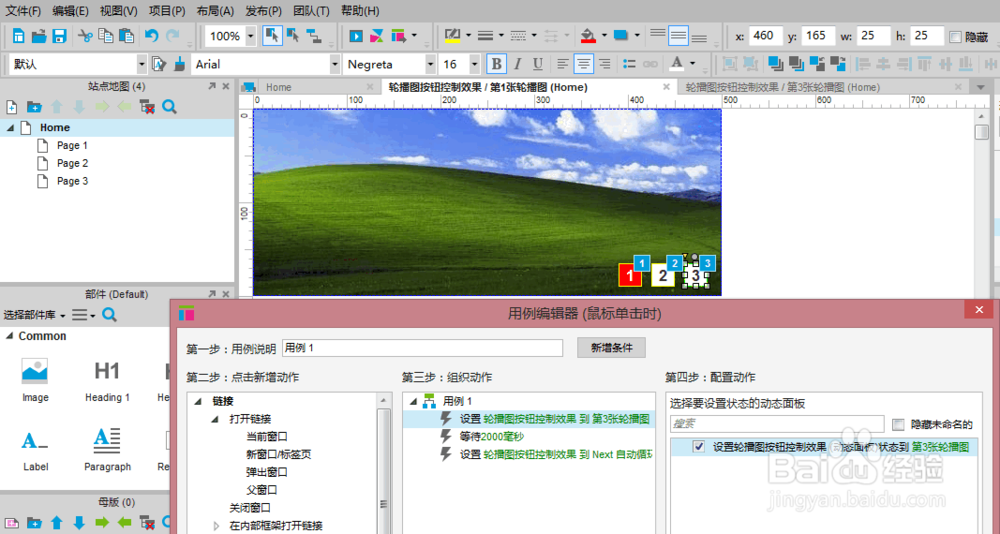Expand 在内部框架打开链接 tree node

(216, 526)
